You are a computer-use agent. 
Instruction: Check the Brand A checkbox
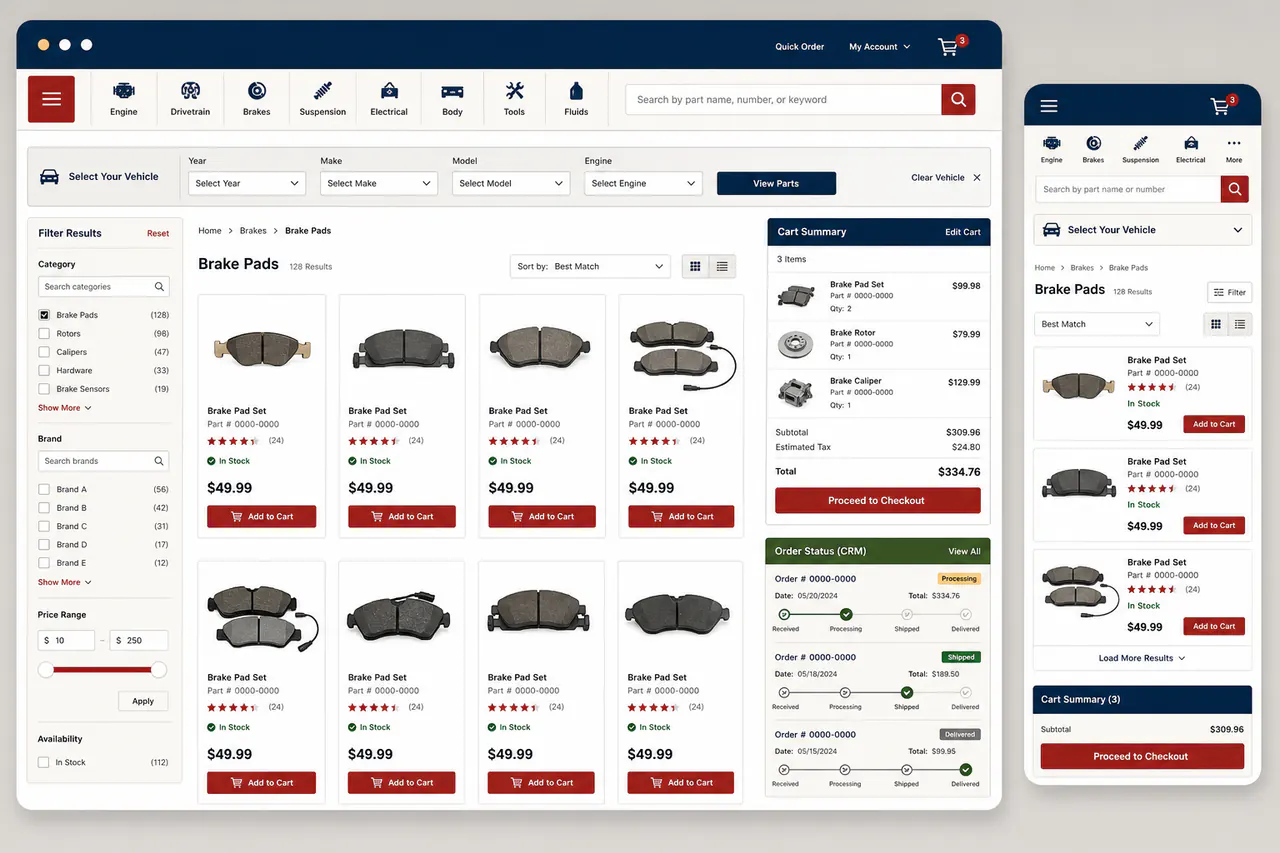click(44, 490)
